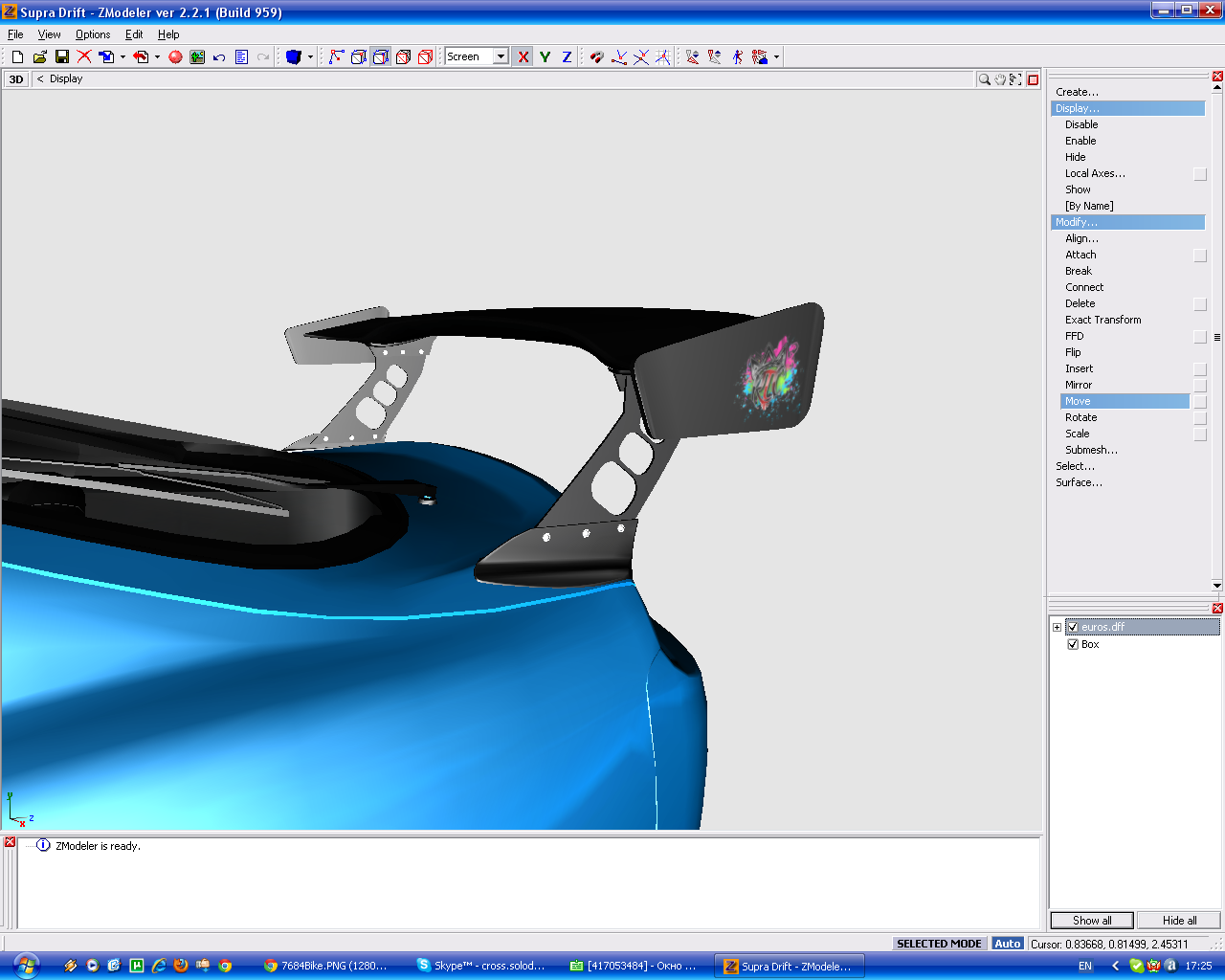Toggle the Local Axes option box
1225x980 pixels.
tap(1200, 174)
